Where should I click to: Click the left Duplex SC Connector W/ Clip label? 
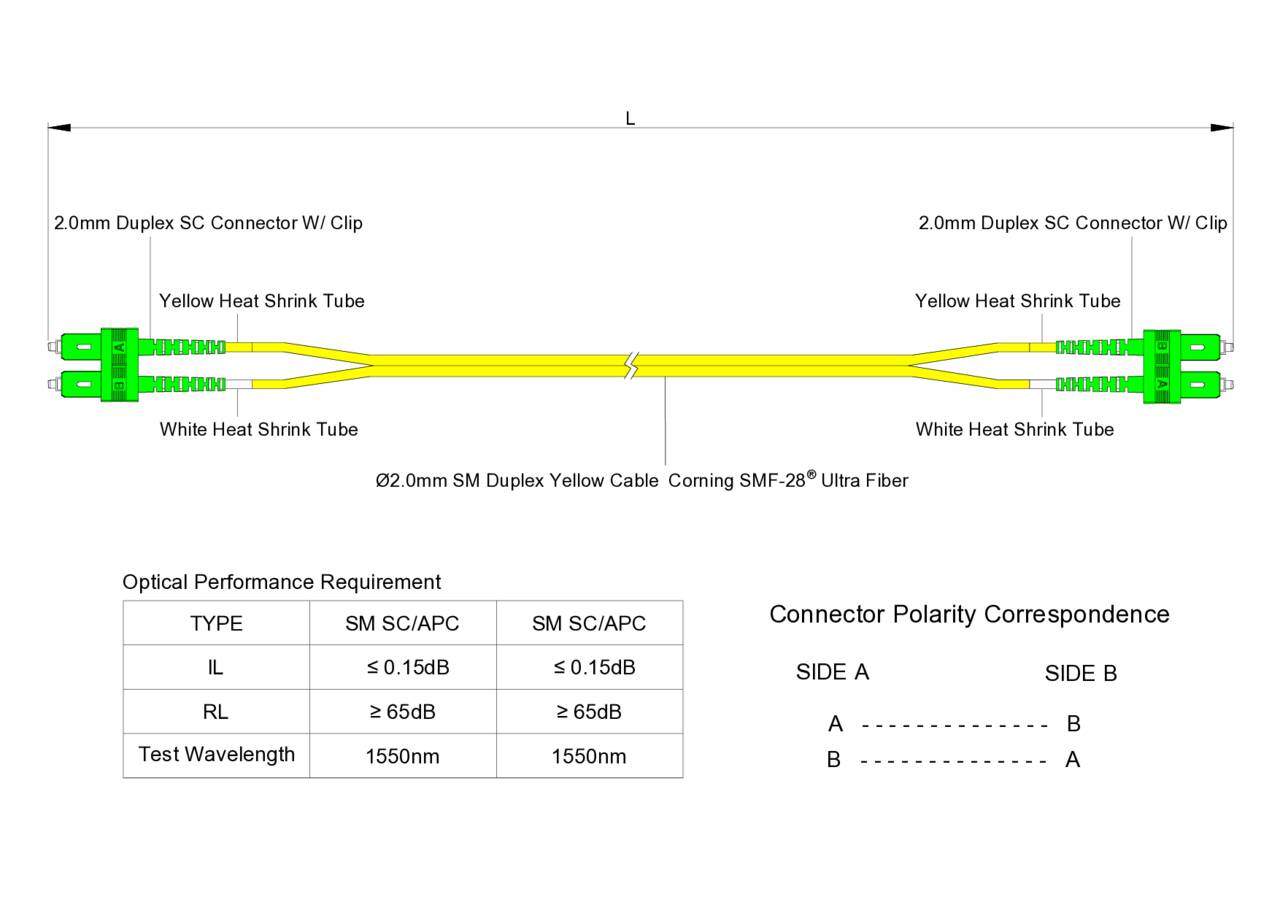(x=208, y=223)
